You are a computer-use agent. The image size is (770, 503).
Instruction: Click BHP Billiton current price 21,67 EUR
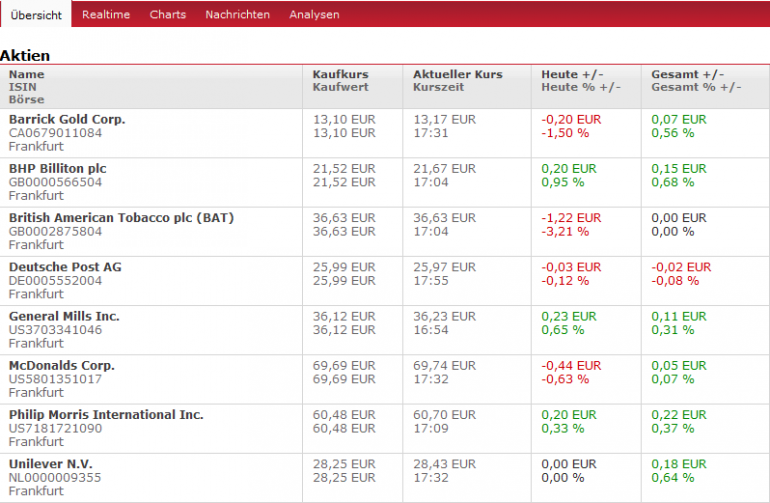point(444,168)
